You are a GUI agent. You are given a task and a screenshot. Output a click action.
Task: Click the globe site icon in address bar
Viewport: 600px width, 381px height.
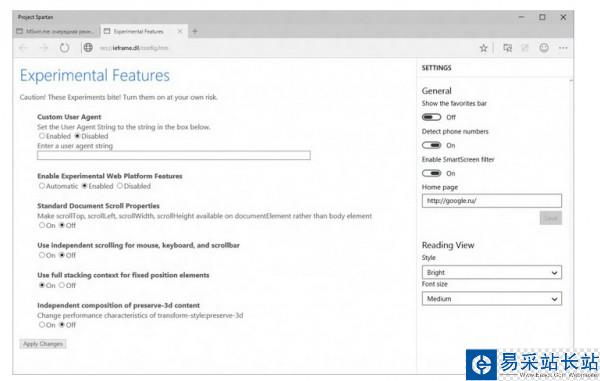[x=88, y=47]
